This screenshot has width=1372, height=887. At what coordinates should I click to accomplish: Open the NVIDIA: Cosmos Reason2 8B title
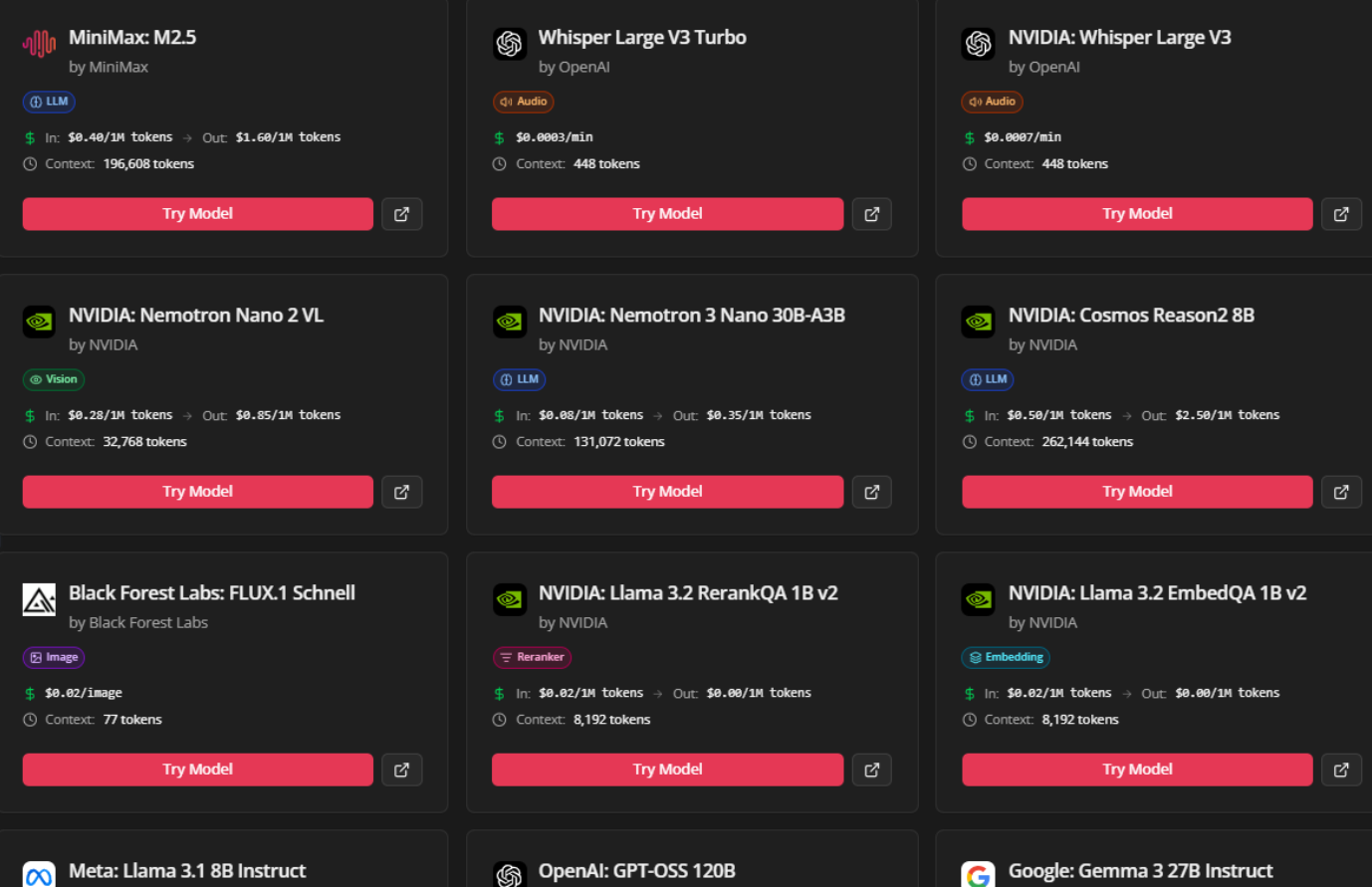coord(1131,316)
